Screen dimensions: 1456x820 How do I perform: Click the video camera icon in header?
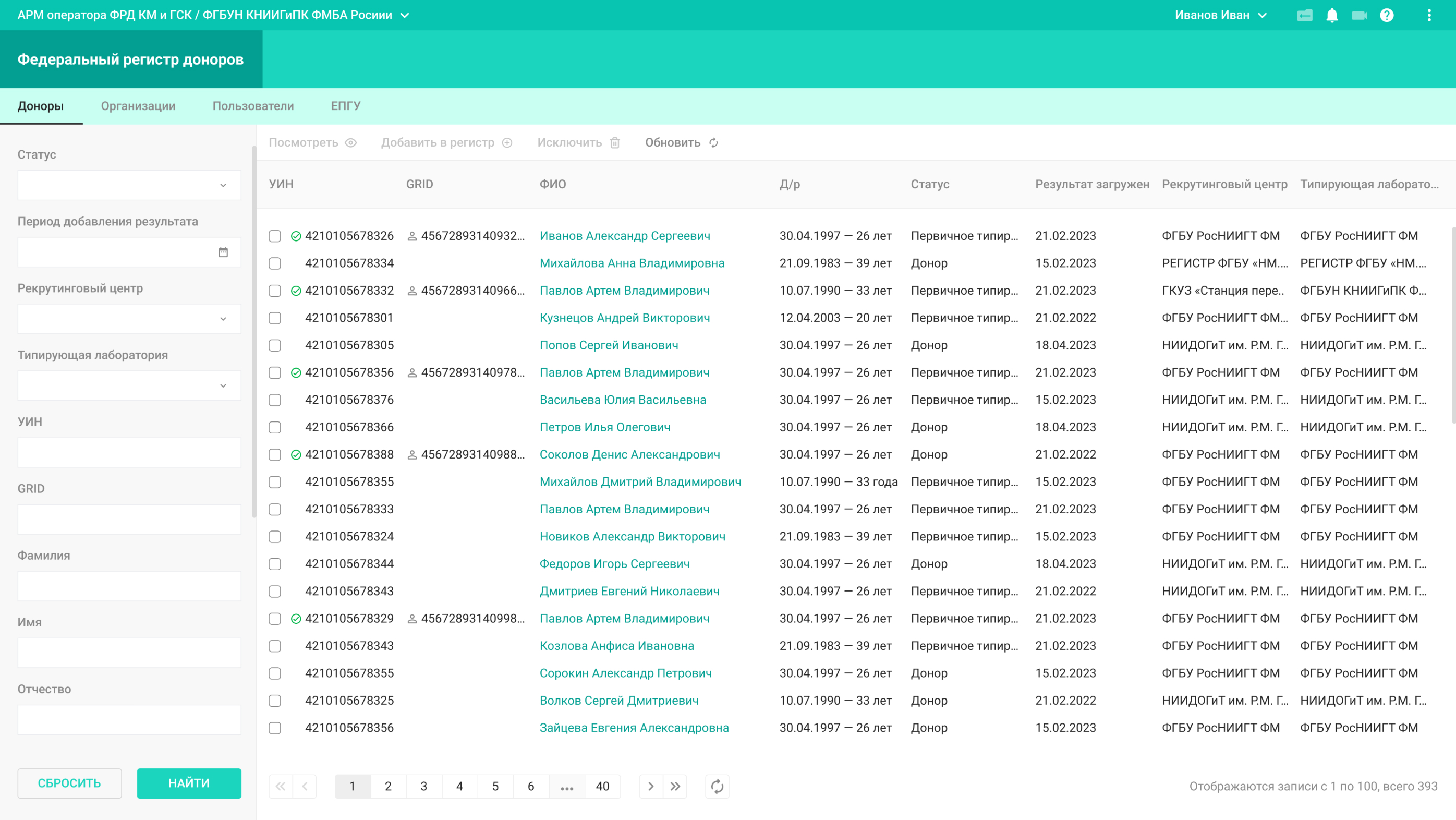(1359, 15)
